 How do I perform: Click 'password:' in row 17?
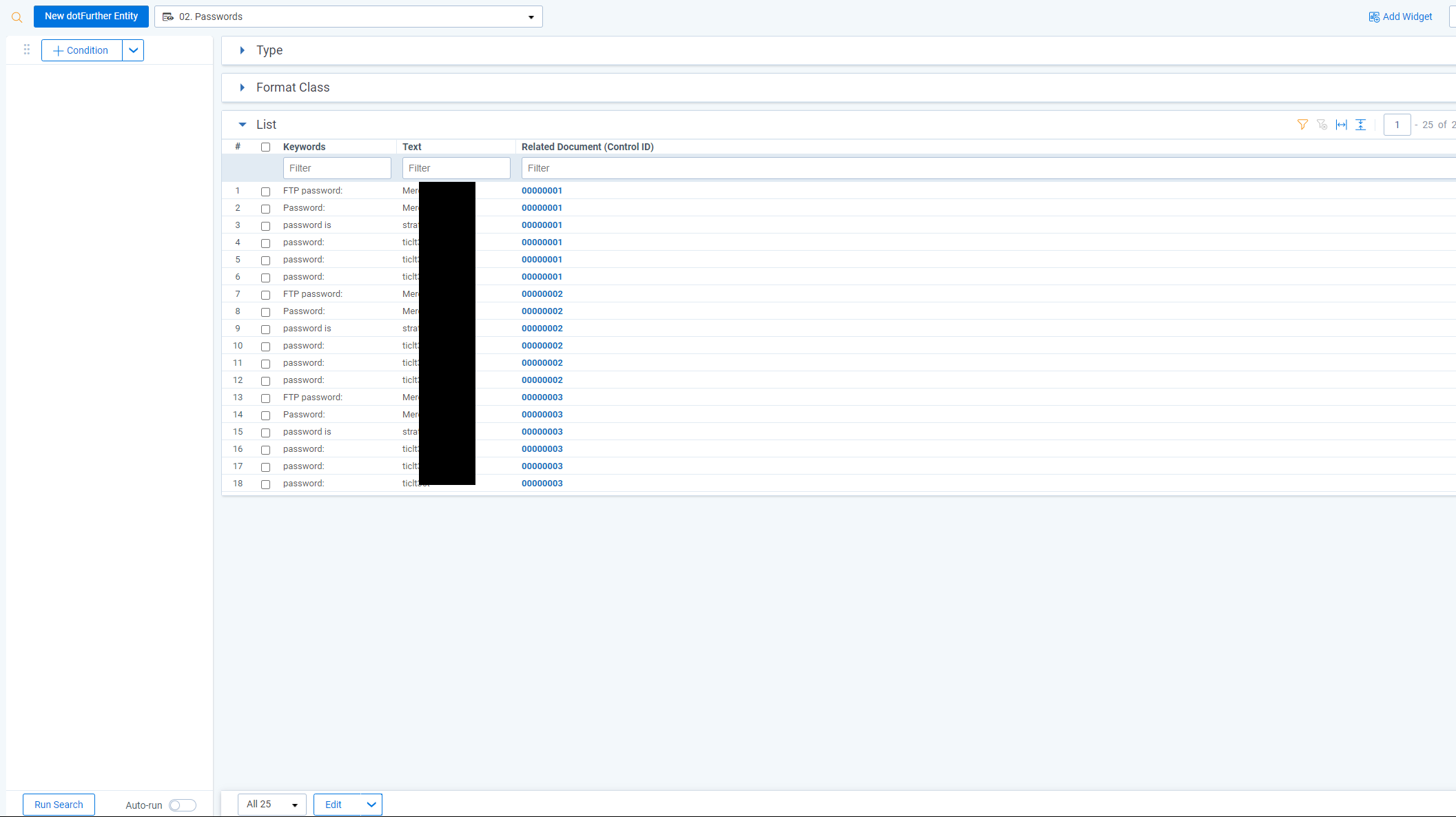(303, 466)
